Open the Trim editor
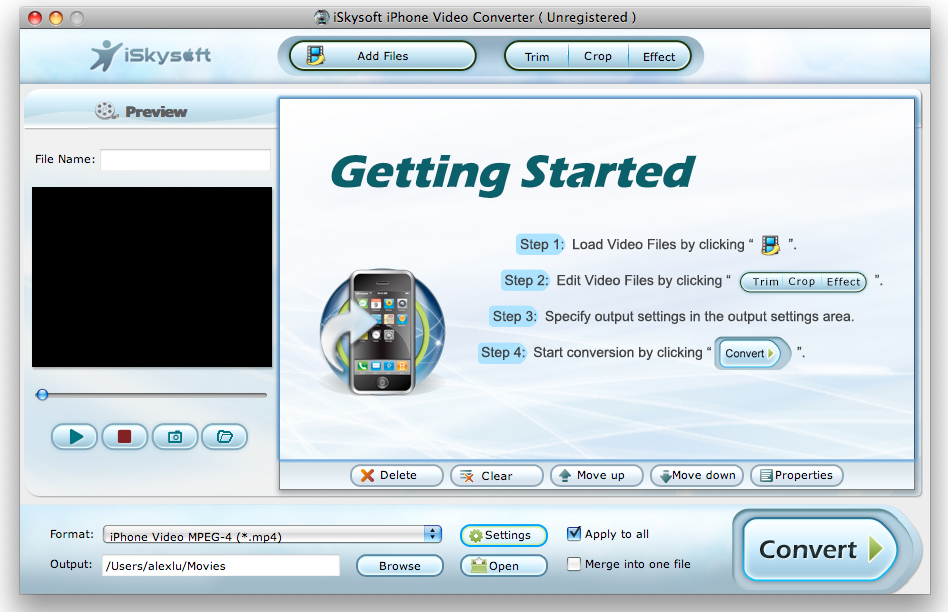 pyautogui.click(x=537, y=56)
